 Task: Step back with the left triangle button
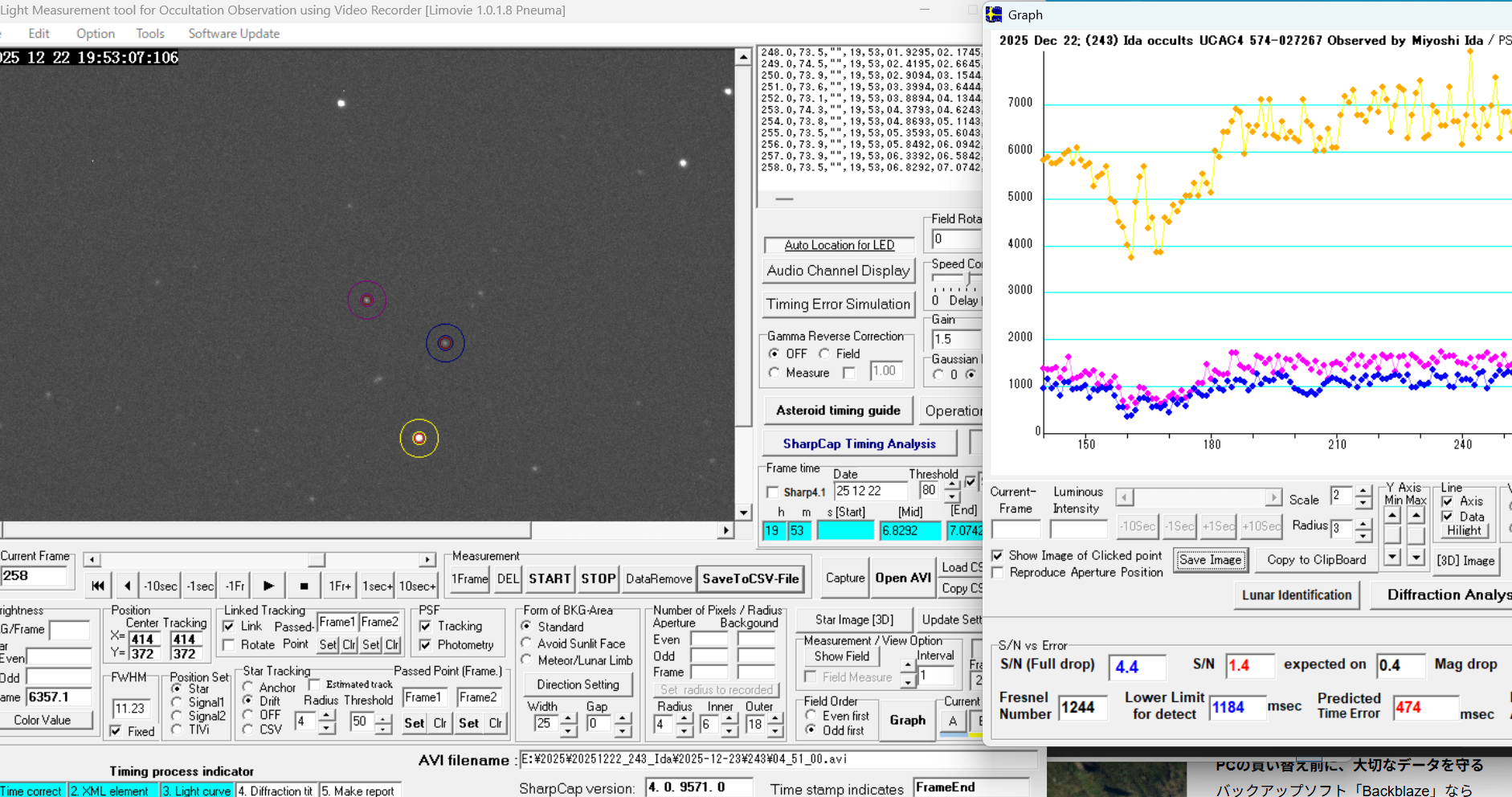128,586
